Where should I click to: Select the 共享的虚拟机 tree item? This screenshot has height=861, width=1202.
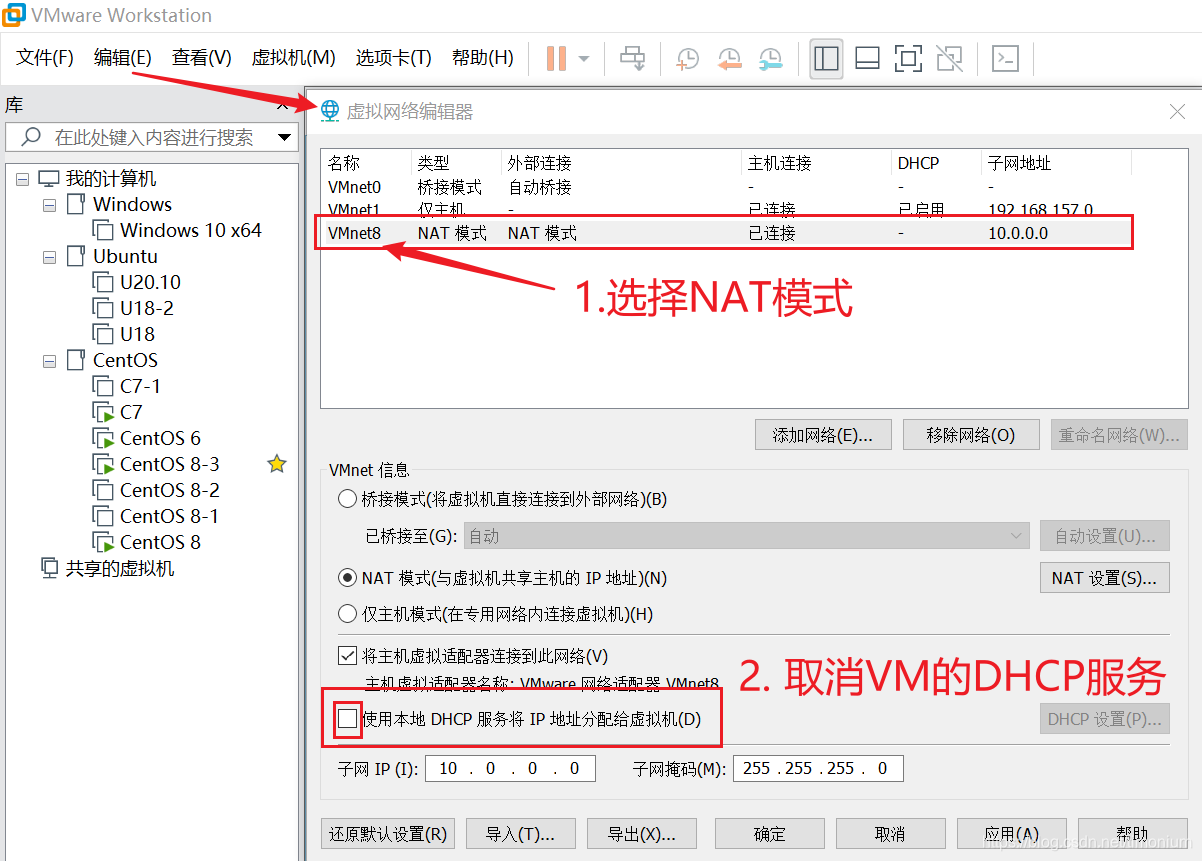click(108, 568)
